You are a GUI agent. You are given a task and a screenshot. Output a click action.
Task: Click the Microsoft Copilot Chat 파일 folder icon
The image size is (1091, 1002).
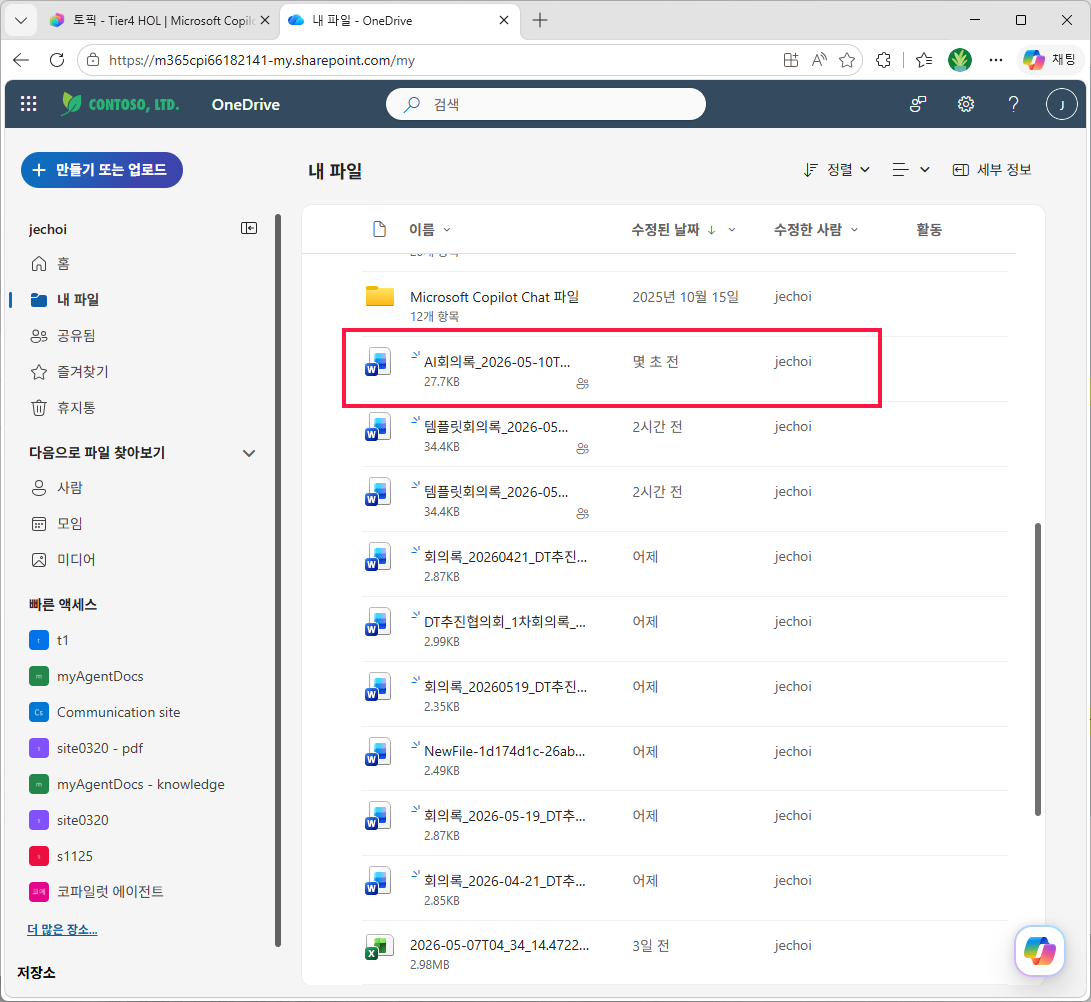coord(380,296)
